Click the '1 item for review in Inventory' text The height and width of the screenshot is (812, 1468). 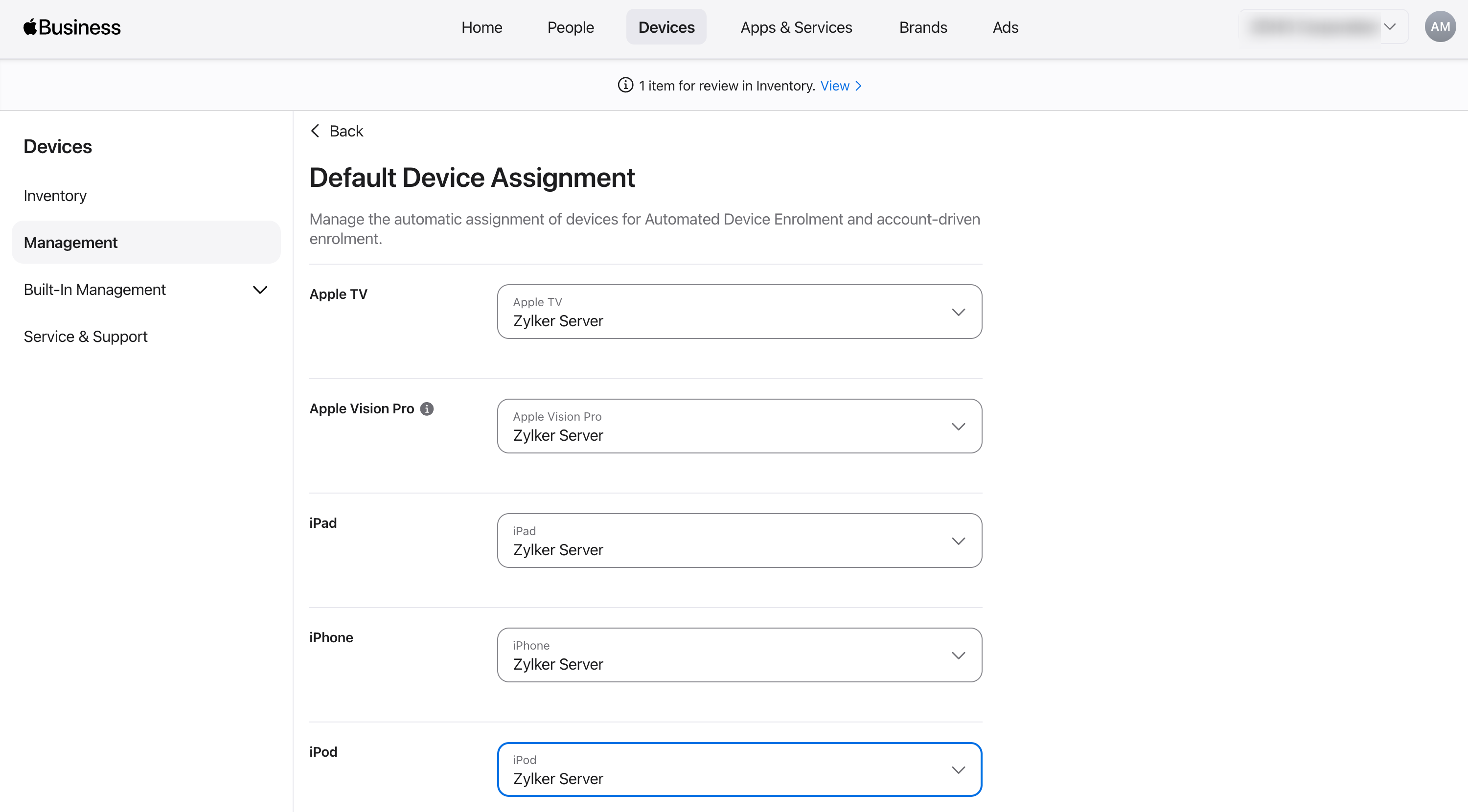pos(727,86)
